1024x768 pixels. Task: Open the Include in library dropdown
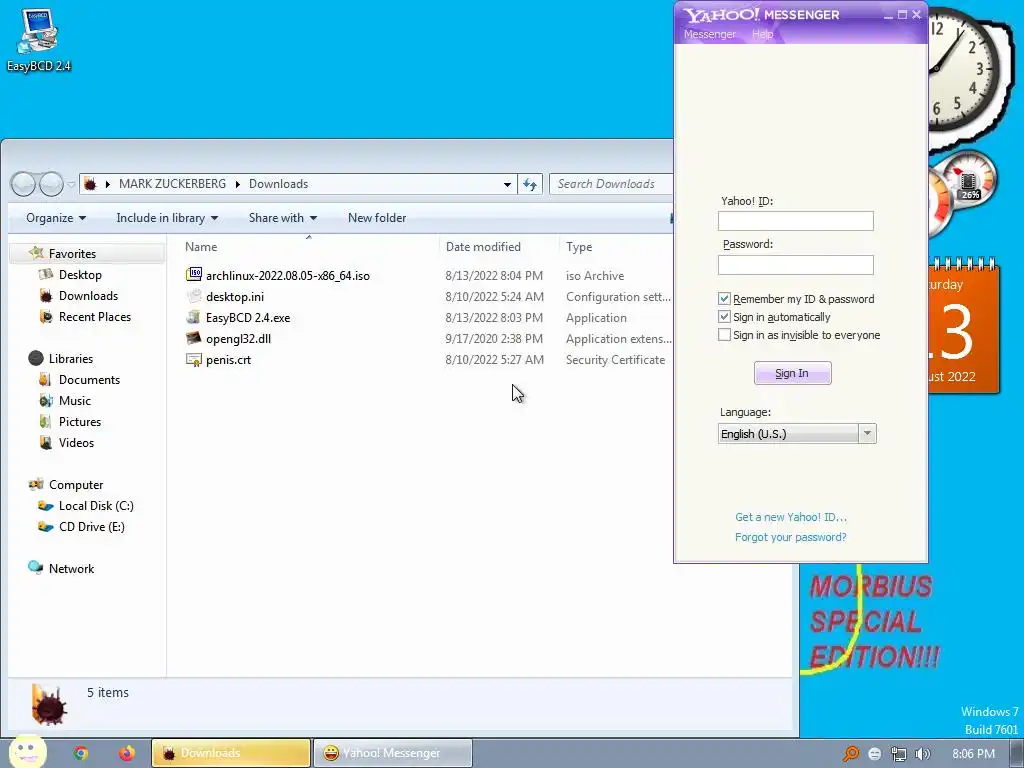[167, 217]
